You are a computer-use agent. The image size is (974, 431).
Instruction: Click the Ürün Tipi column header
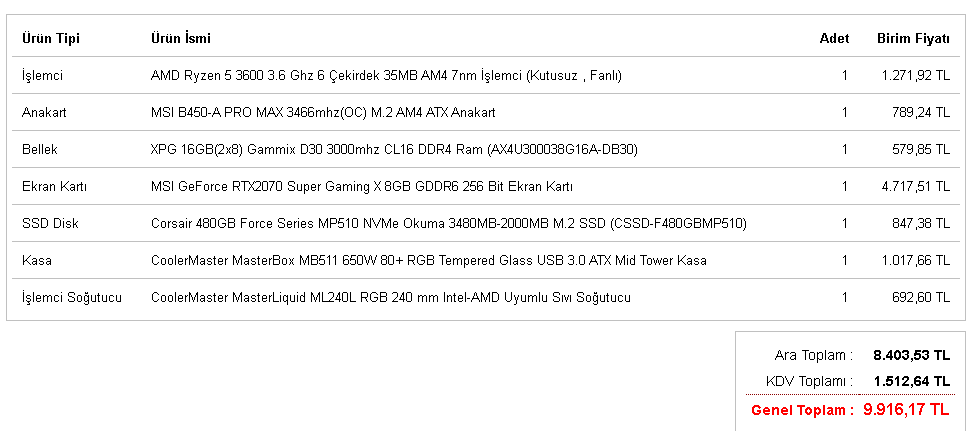tap(51, 38)
